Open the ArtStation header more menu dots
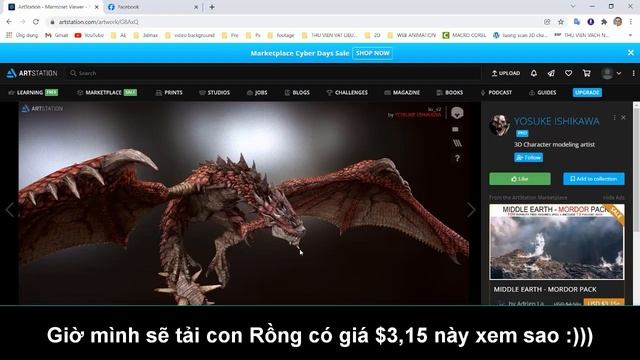The width and height of the screenshot is (640, 360). coord(633,73)
